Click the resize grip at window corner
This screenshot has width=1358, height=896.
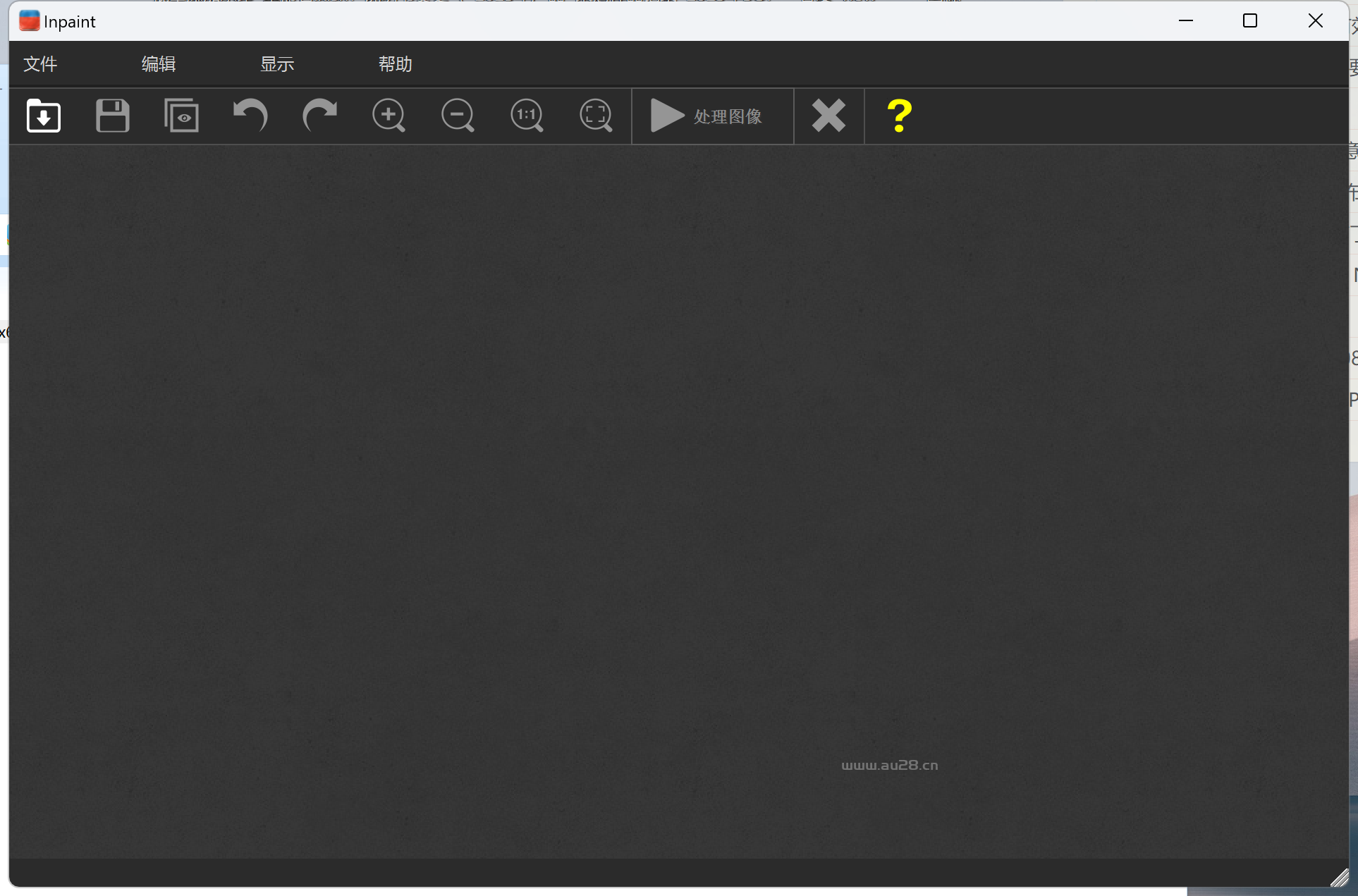[x=1338, y=878]
